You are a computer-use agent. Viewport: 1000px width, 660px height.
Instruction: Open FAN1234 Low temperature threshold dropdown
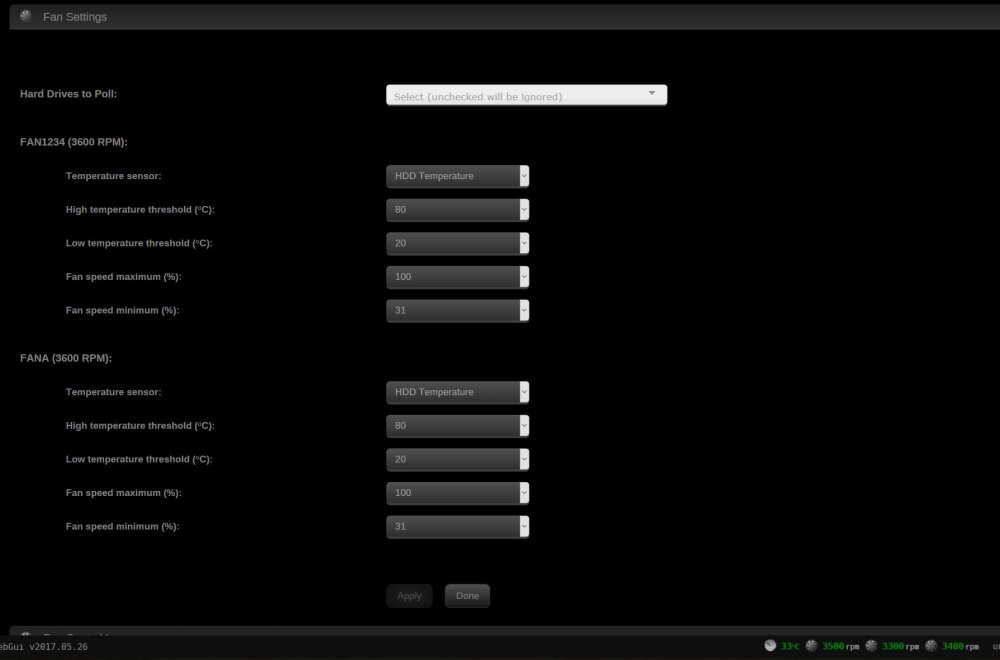coord(457,243)
